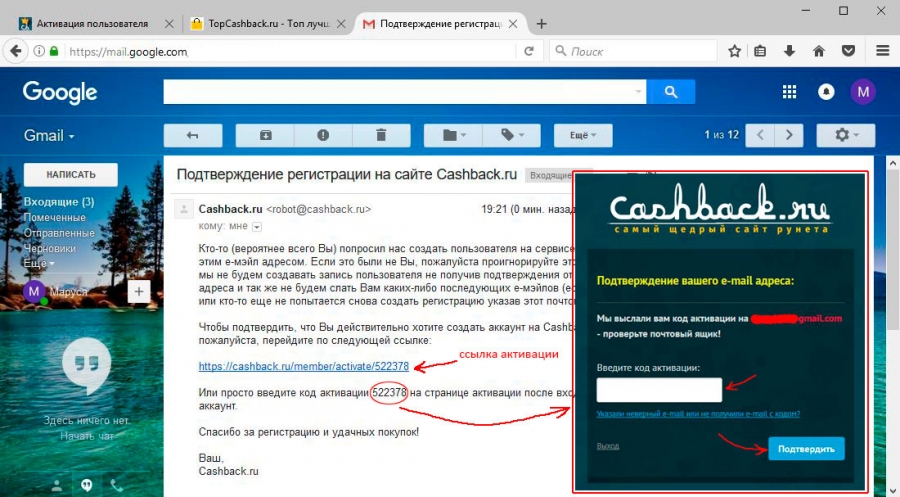
Task: Switch to Активация пользователя tab
Action: (x=92, y=24)
